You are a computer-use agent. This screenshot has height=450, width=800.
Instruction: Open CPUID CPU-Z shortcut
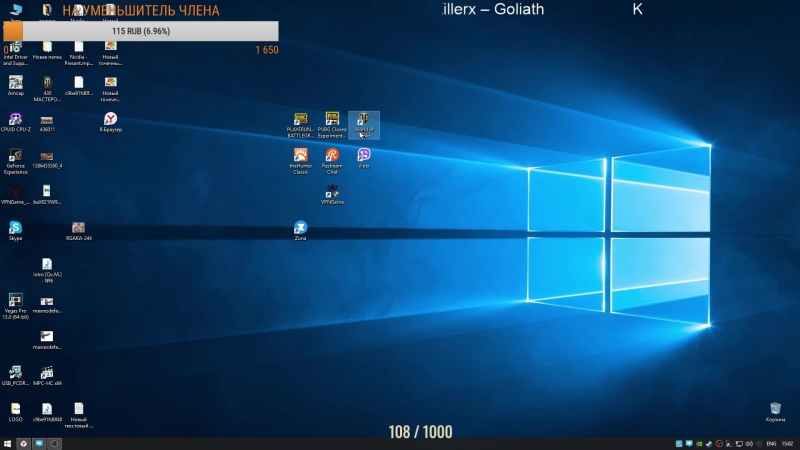click(15, 119)
